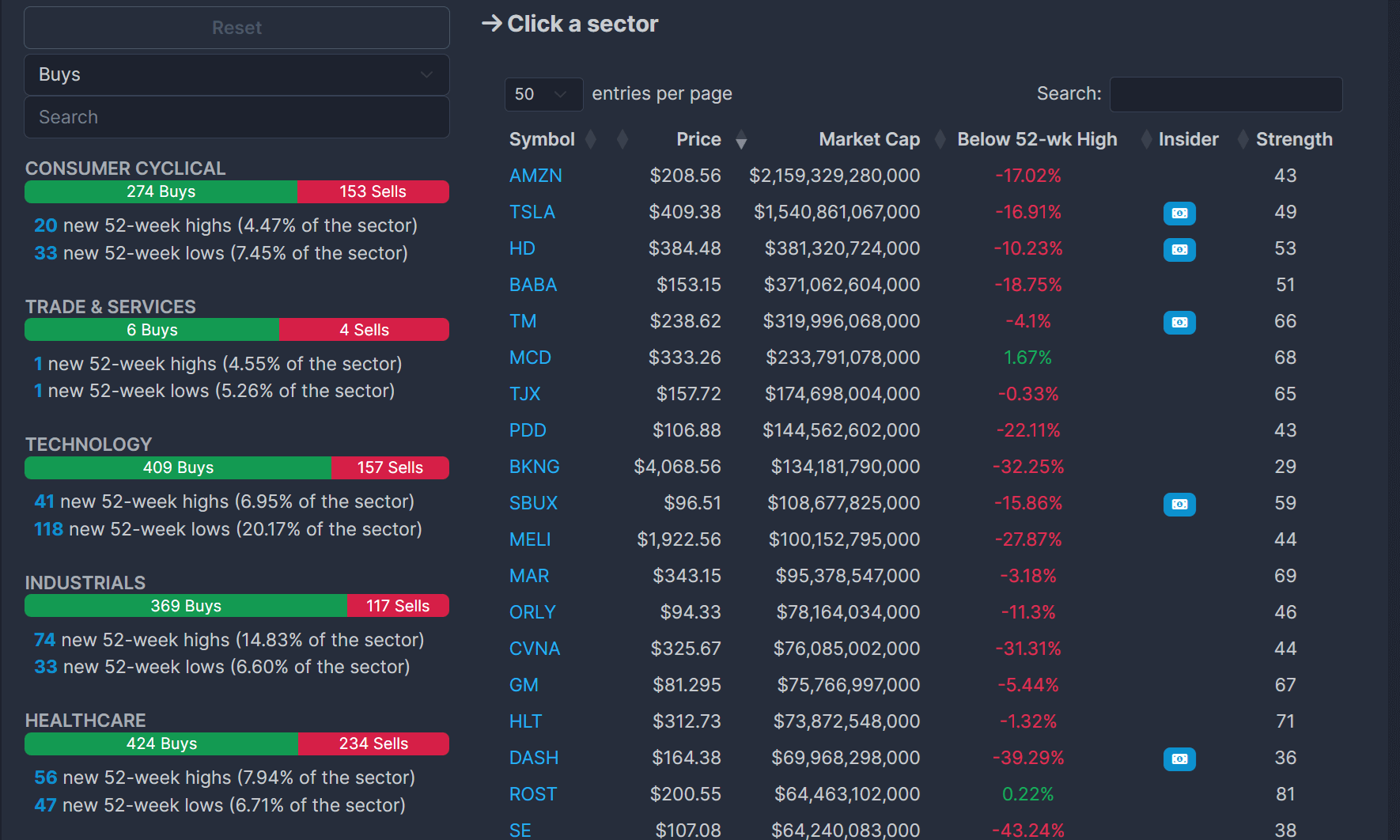The width and height of the screenshot is (1400, 840).
Task: Open the MCD symbol link
Action: point(530,358)
